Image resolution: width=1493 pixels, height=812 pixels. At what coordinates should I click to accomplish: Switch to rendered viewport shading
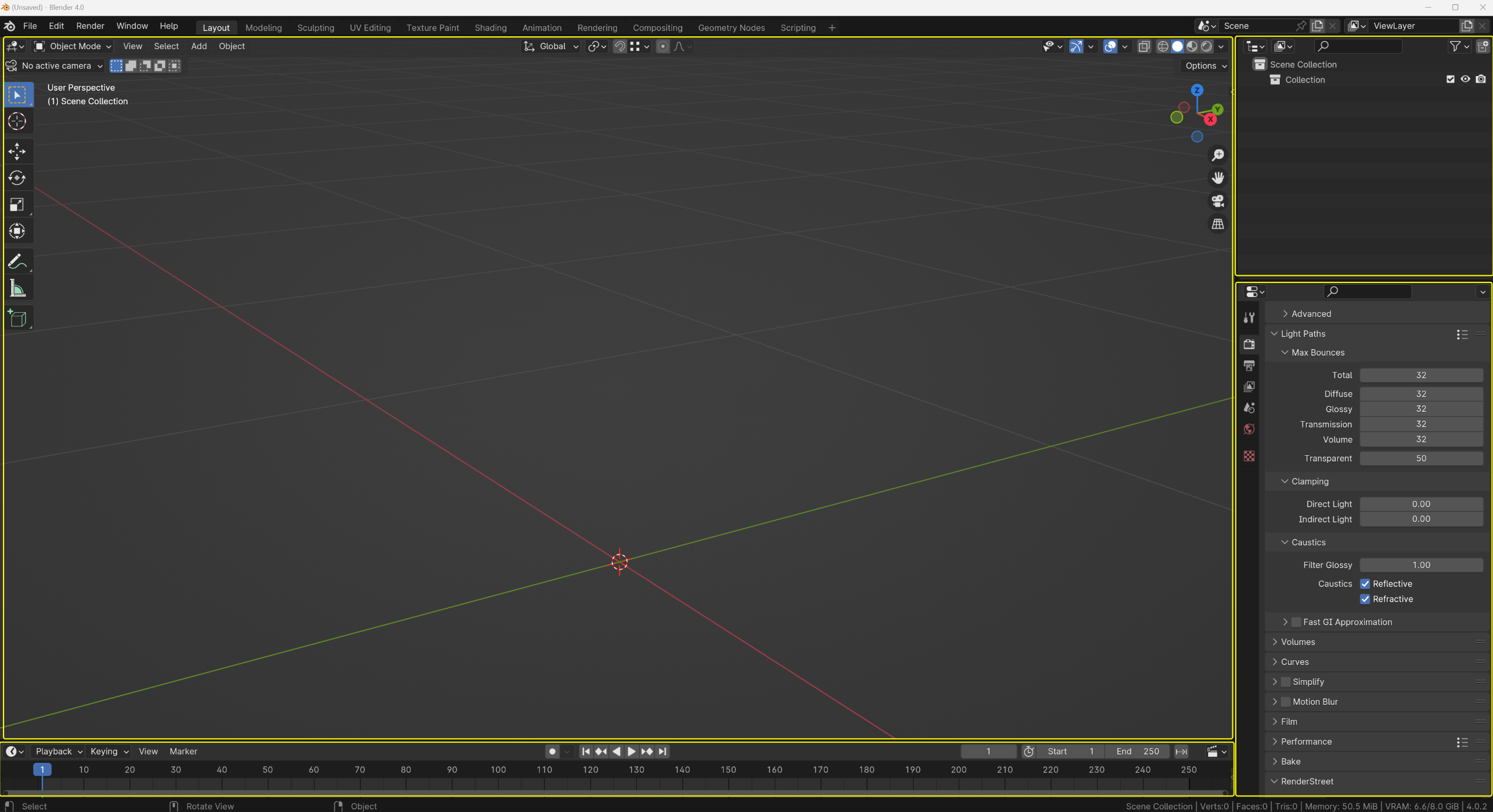pyautogui.click(x=1206, y=46)
